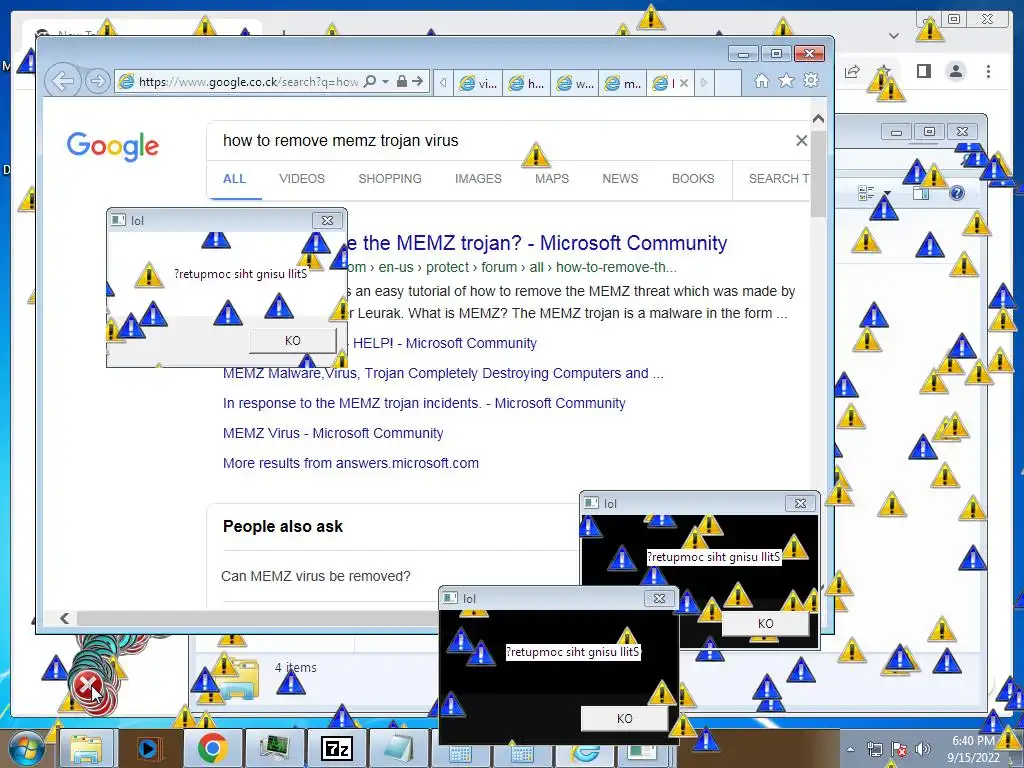Open 'More results from answers.microsoft.com' link
This screenshot has width=1024, height=768.
click(x=351, y=464)
